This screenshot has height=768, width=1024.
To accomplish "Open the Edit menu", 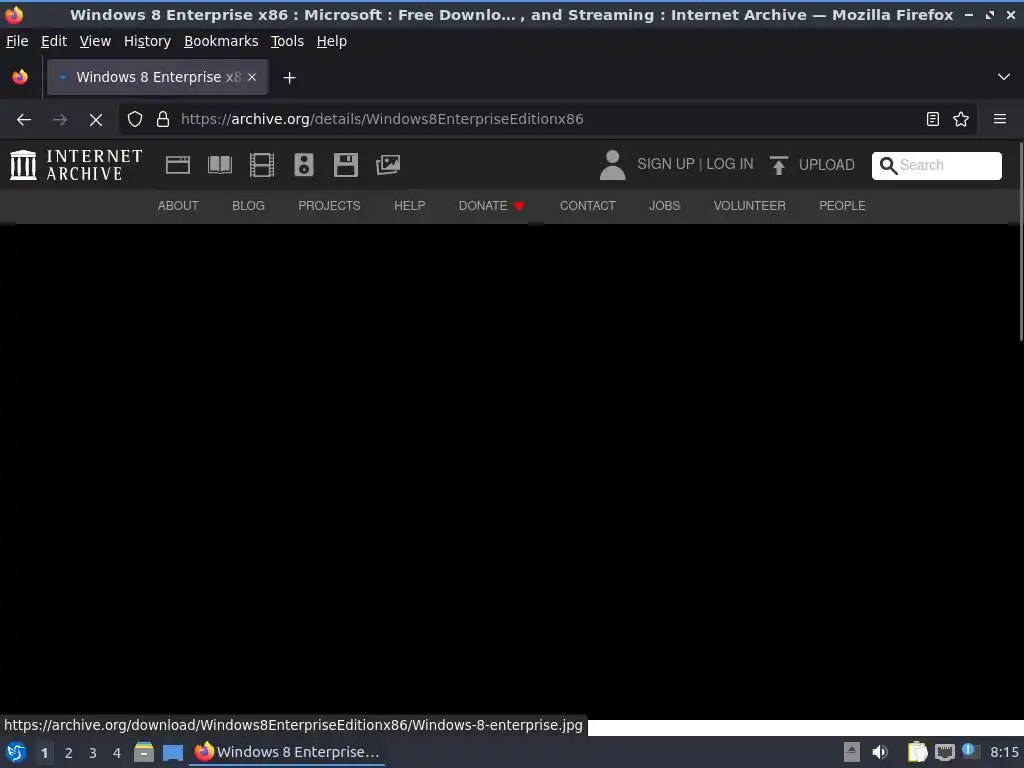I will 54,41.
